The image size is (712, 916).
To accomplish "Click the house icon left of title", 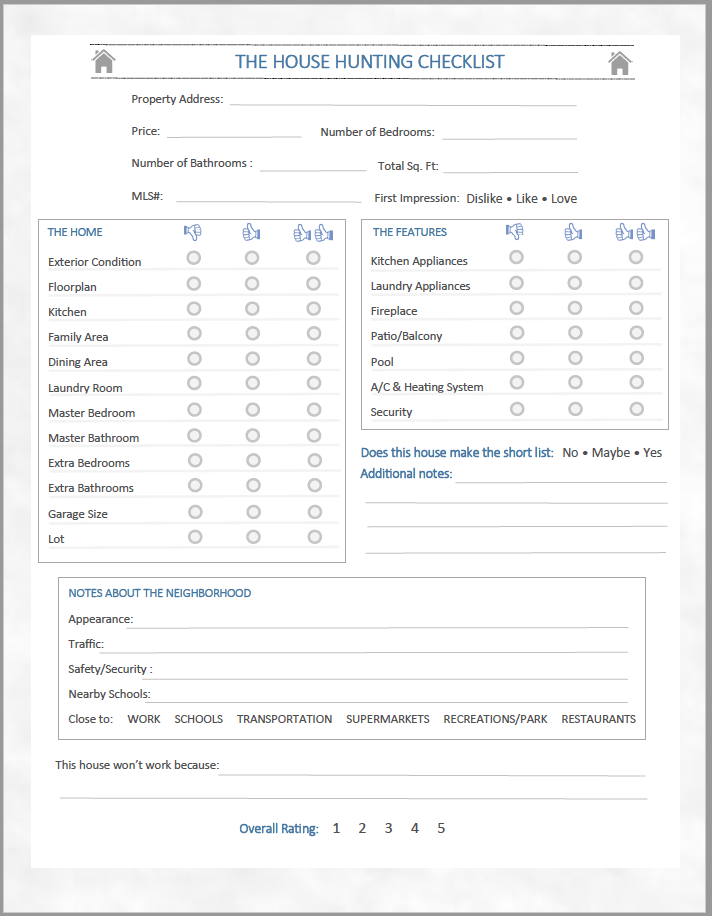I will coord(104,62).
